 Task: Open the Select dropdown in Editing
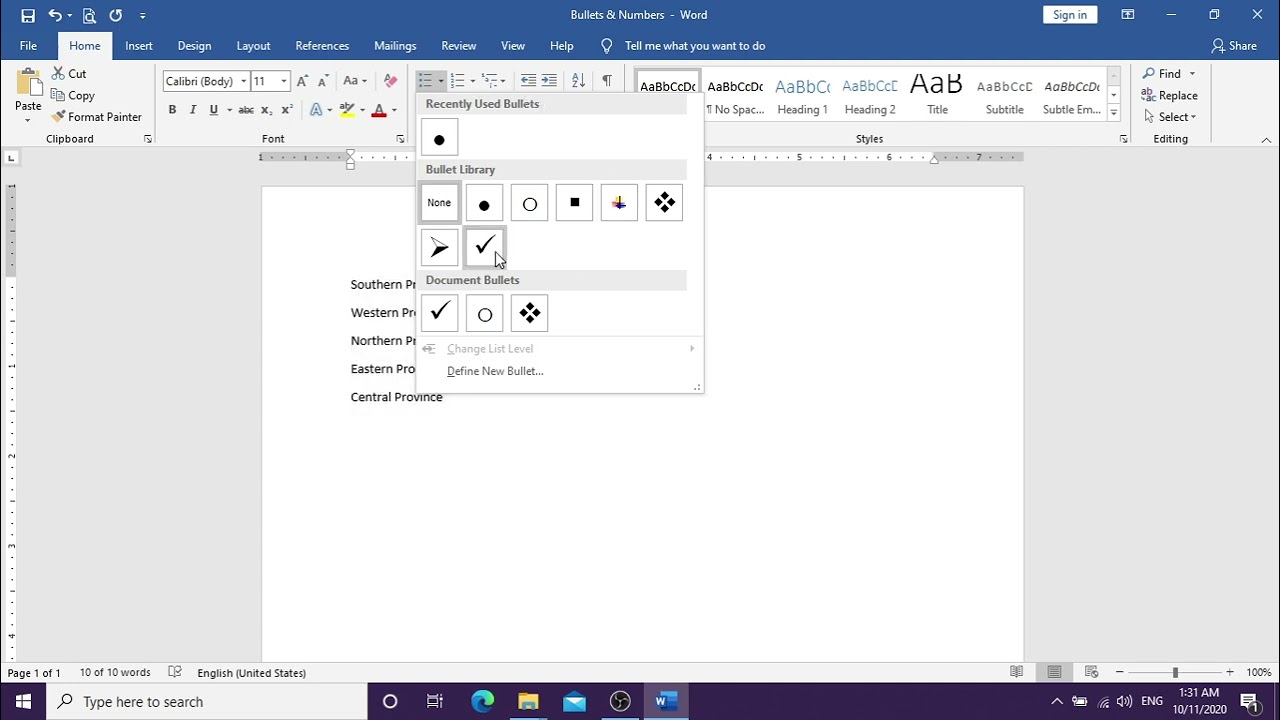(1172, 117)
